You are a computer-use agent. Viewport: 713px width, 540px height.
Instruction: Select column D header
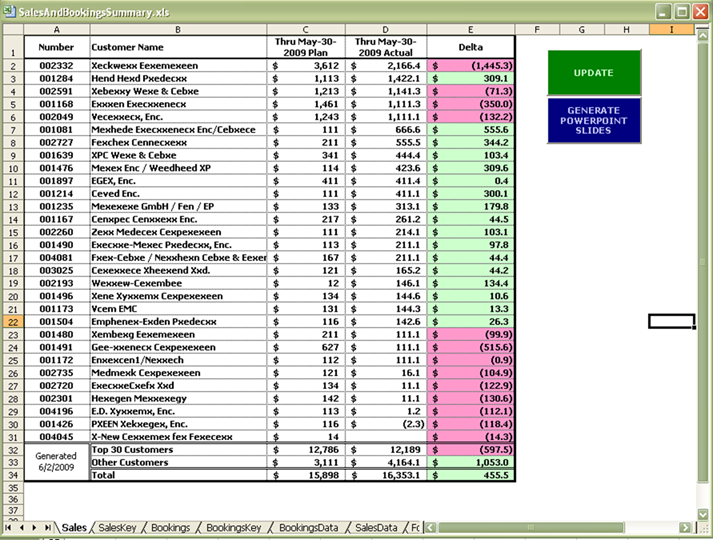point(386,30)
